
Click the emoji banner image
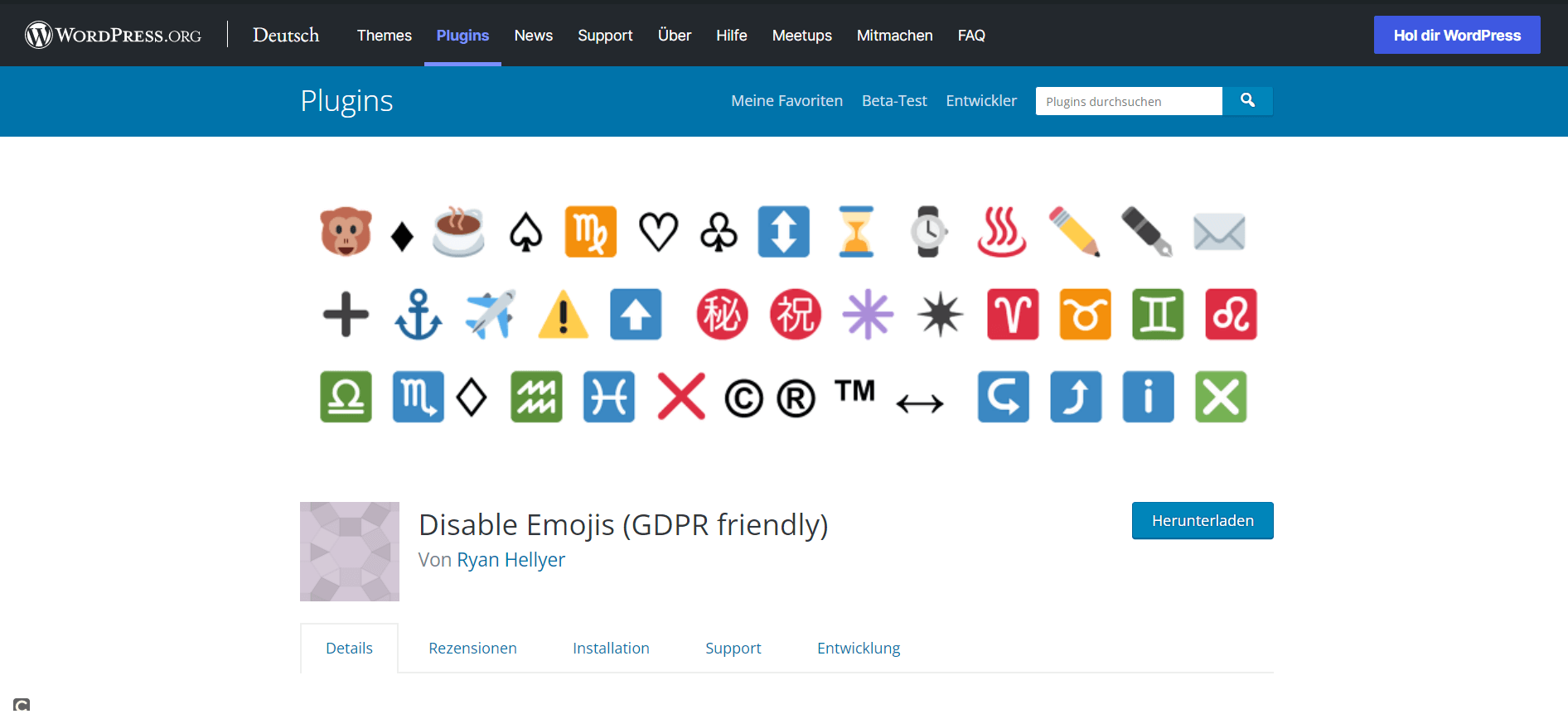(786, 315)
